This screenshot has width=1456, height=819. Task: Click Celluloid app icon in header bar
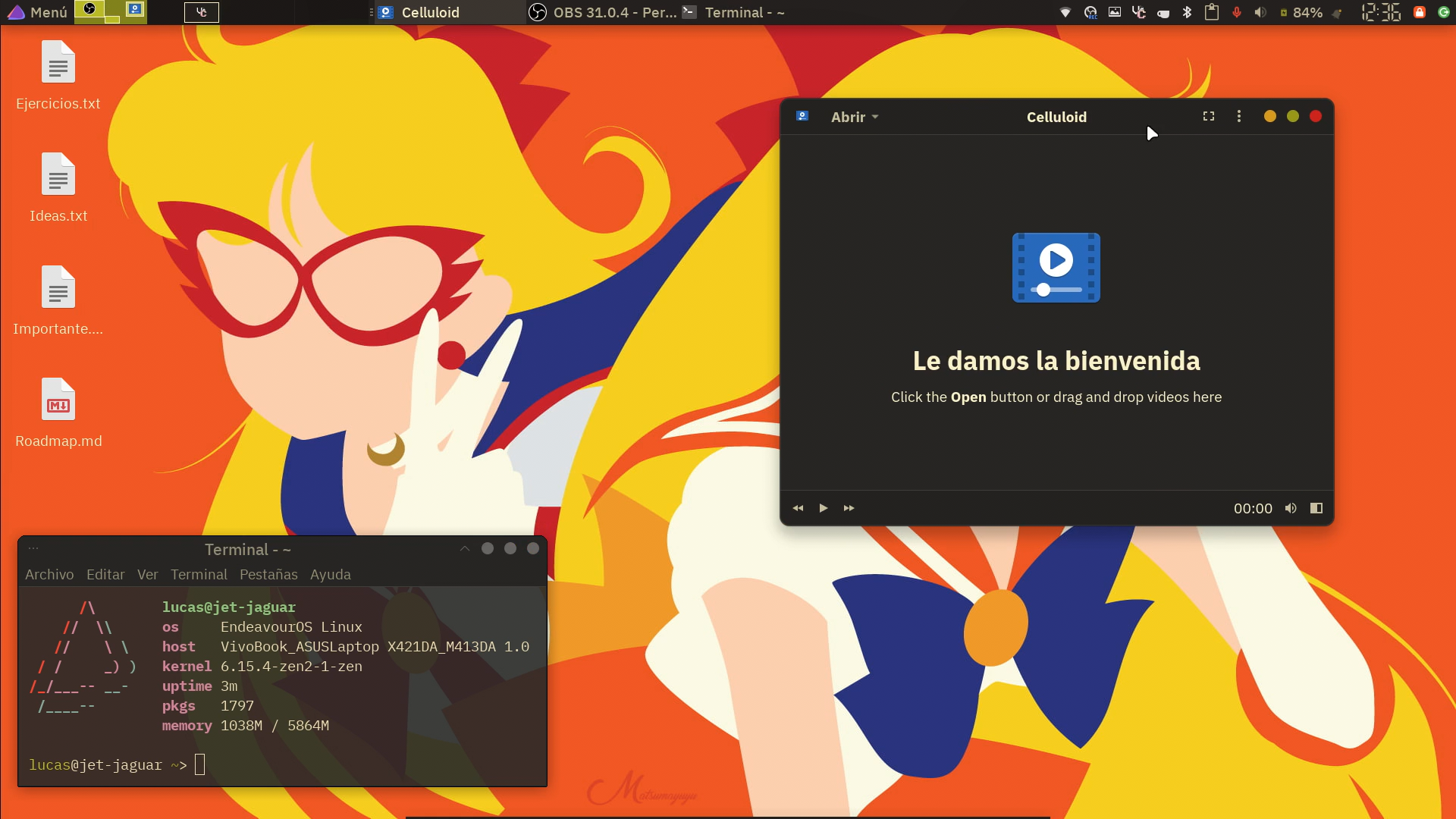pyautogui.click(x=802, y=116)
